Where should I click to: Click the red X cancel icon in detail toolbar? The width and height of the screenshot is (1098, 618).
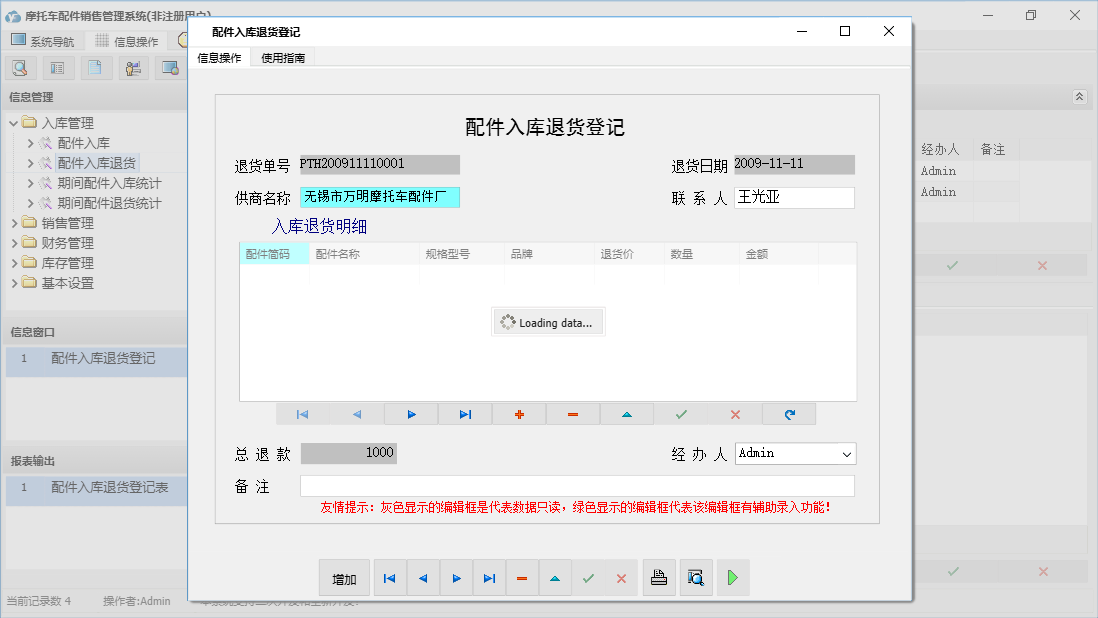click(x=735, y=413)
